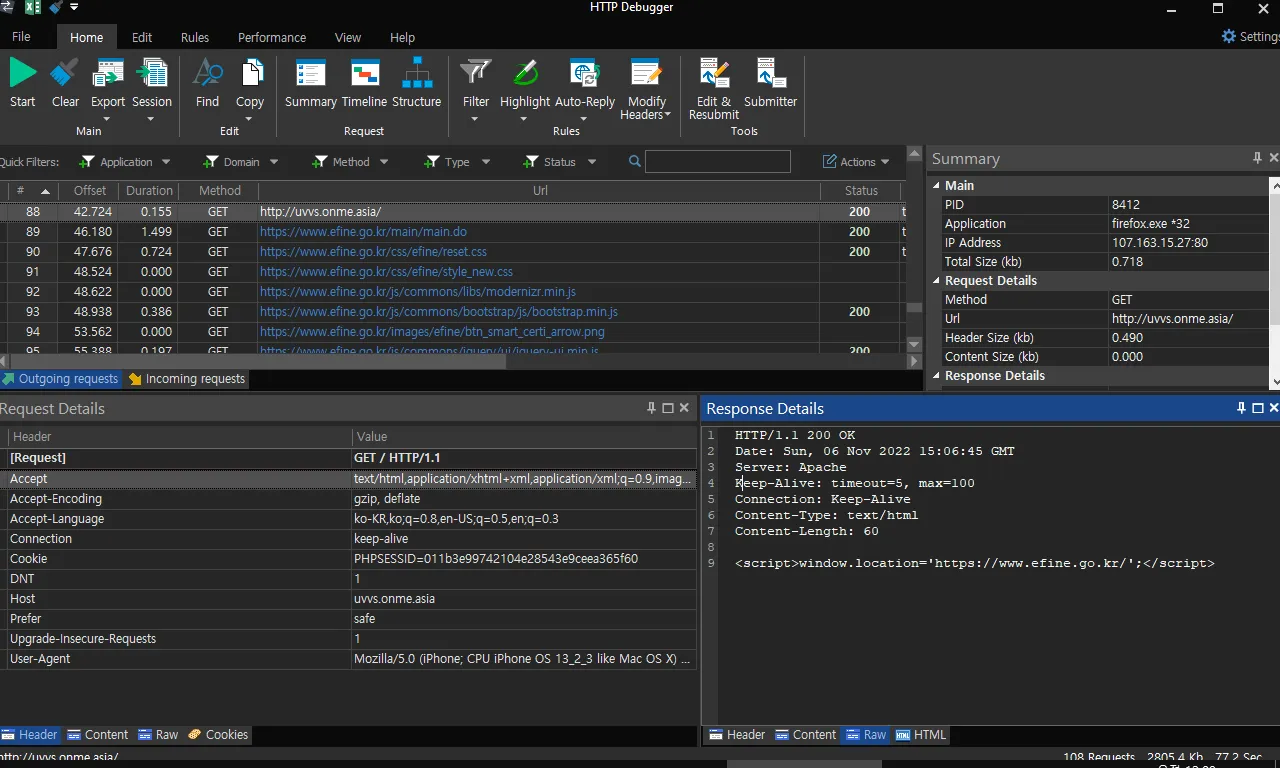This screenshot has height=768, width=1280.
Task: Clear the captured requests list
Action: tap(64, 80)
